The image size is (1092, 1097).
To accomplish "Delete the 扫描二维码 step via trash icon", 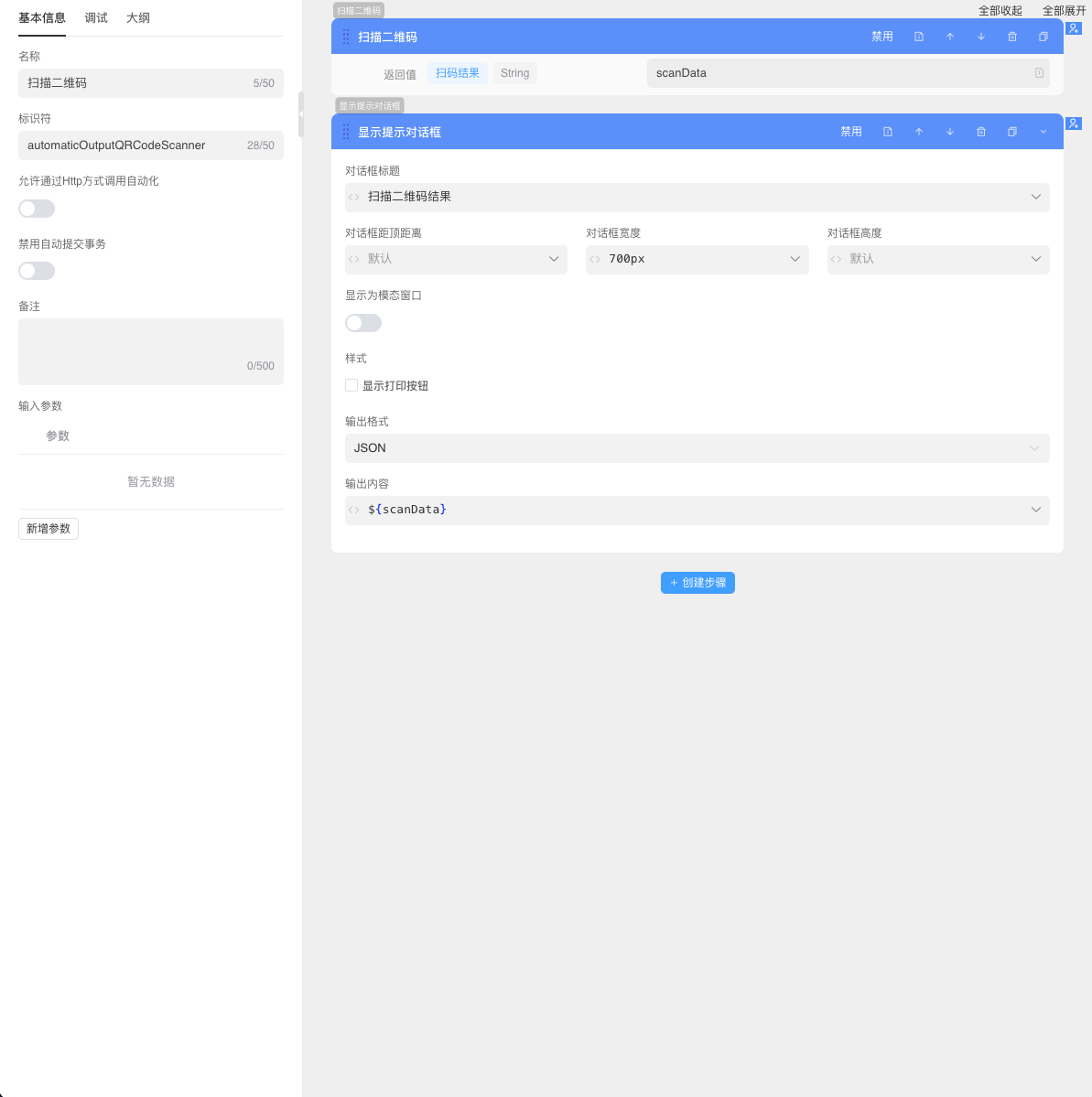I will pos(1011,37).
